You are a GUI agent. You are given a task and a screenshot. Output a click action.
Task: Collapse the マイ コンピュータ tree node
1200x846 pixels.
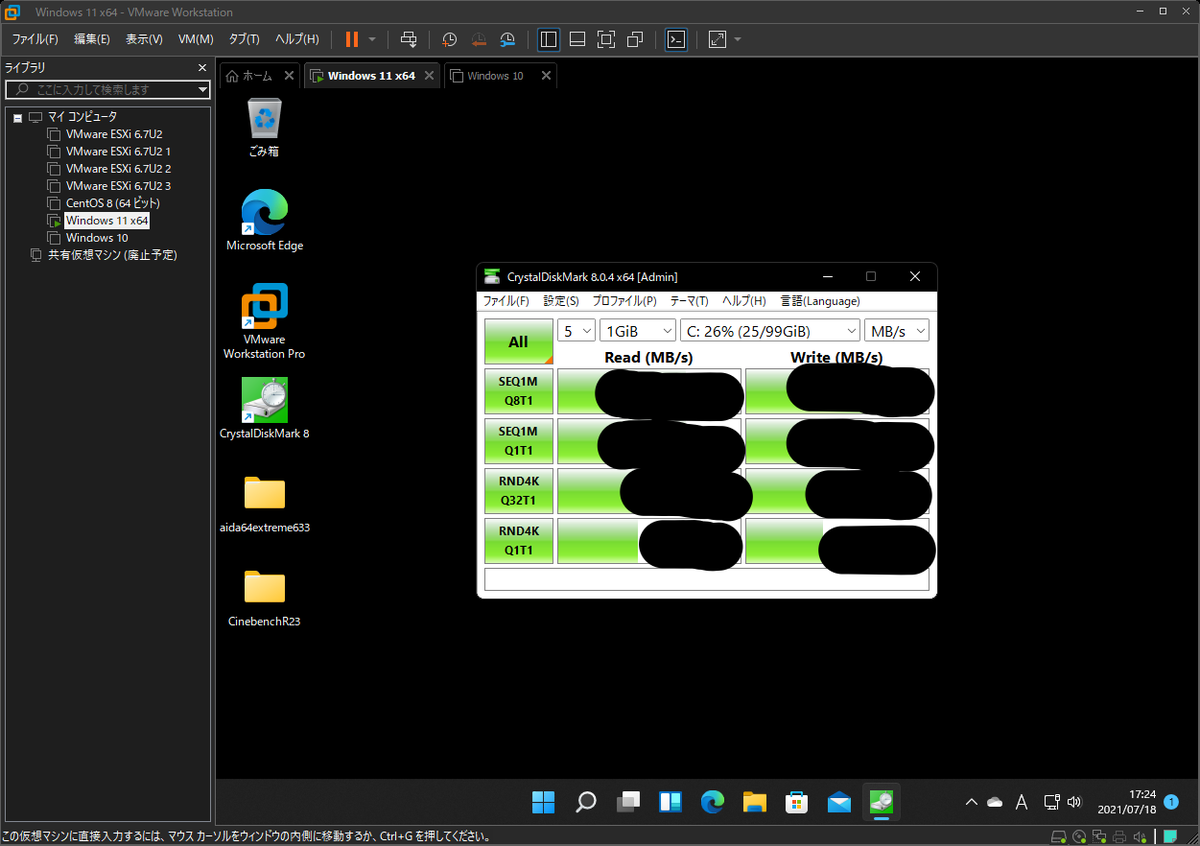18,117
